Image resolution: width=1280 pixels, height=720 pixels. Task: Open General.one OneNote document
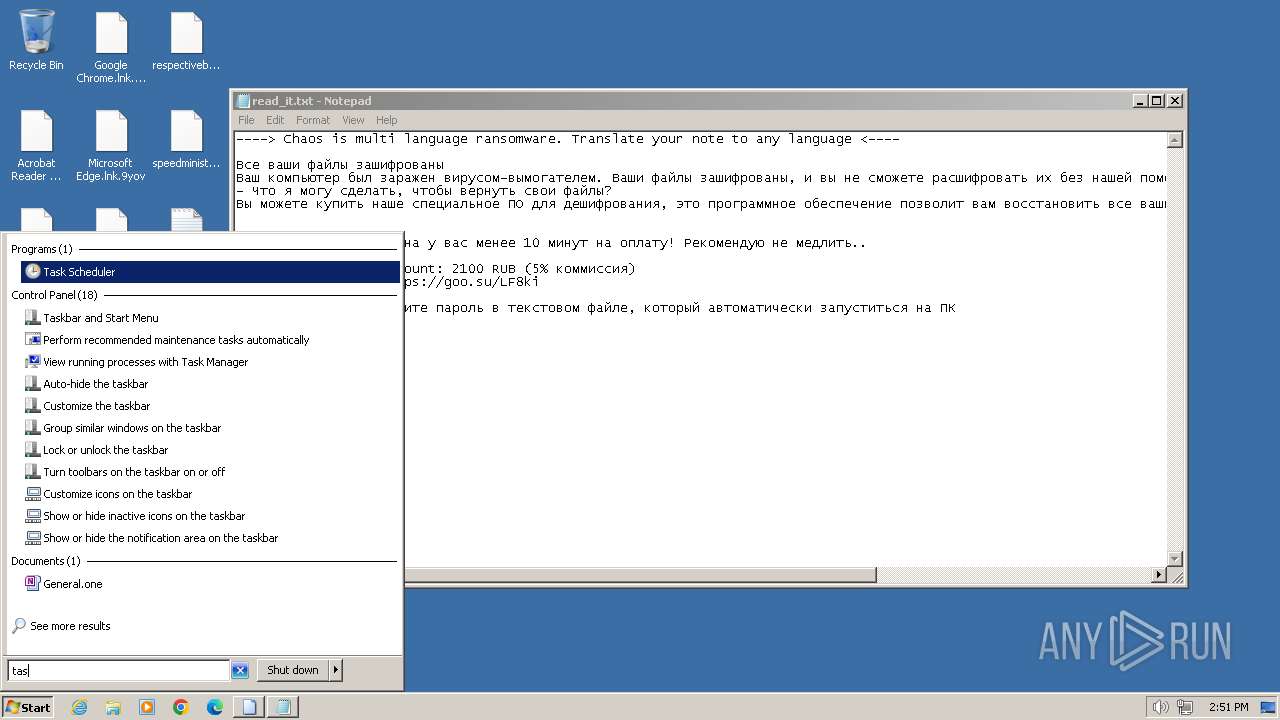pyautogui.click(x=72, y=584)
